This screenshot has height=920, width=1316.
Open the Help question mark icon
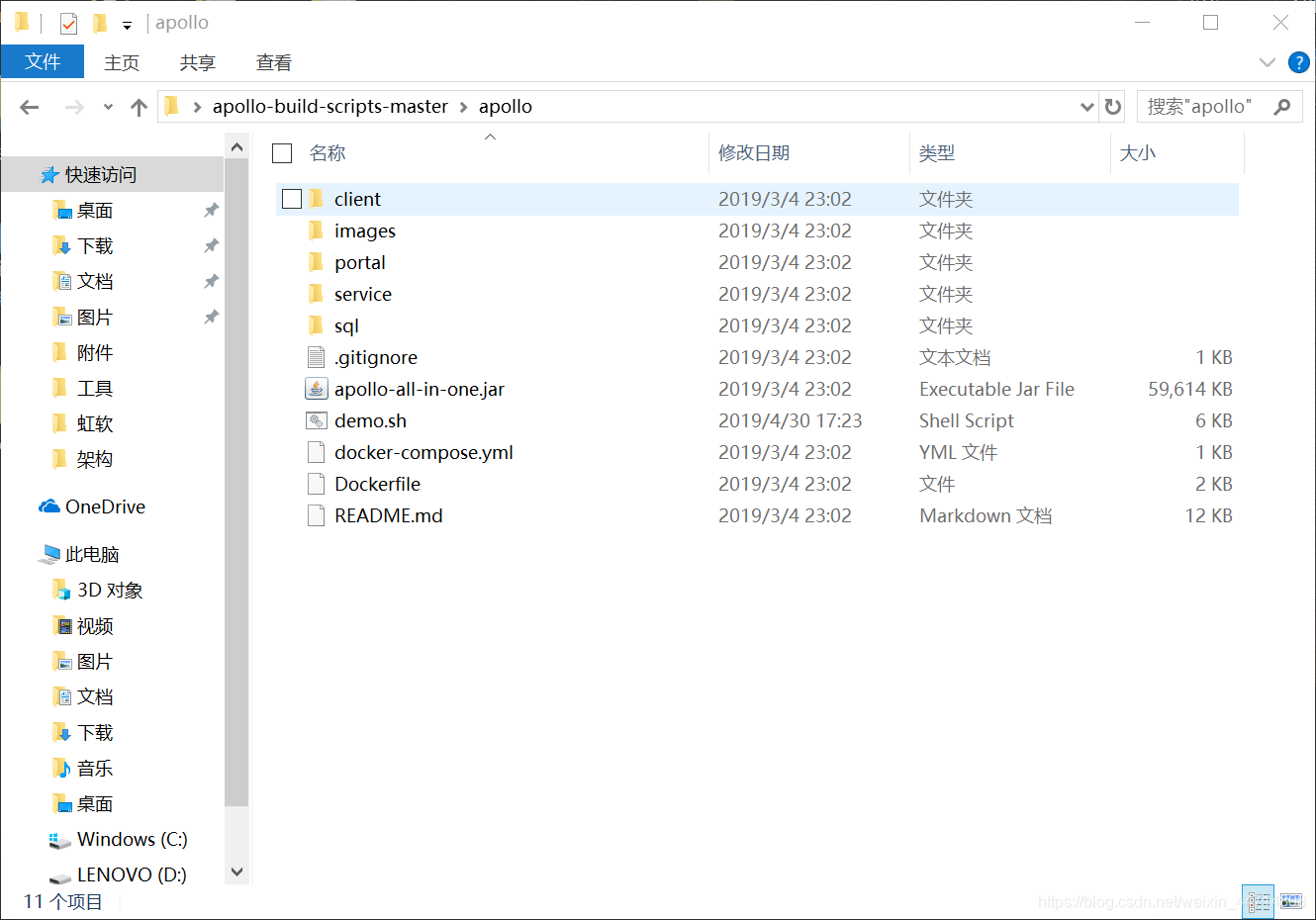[1299, 62]
